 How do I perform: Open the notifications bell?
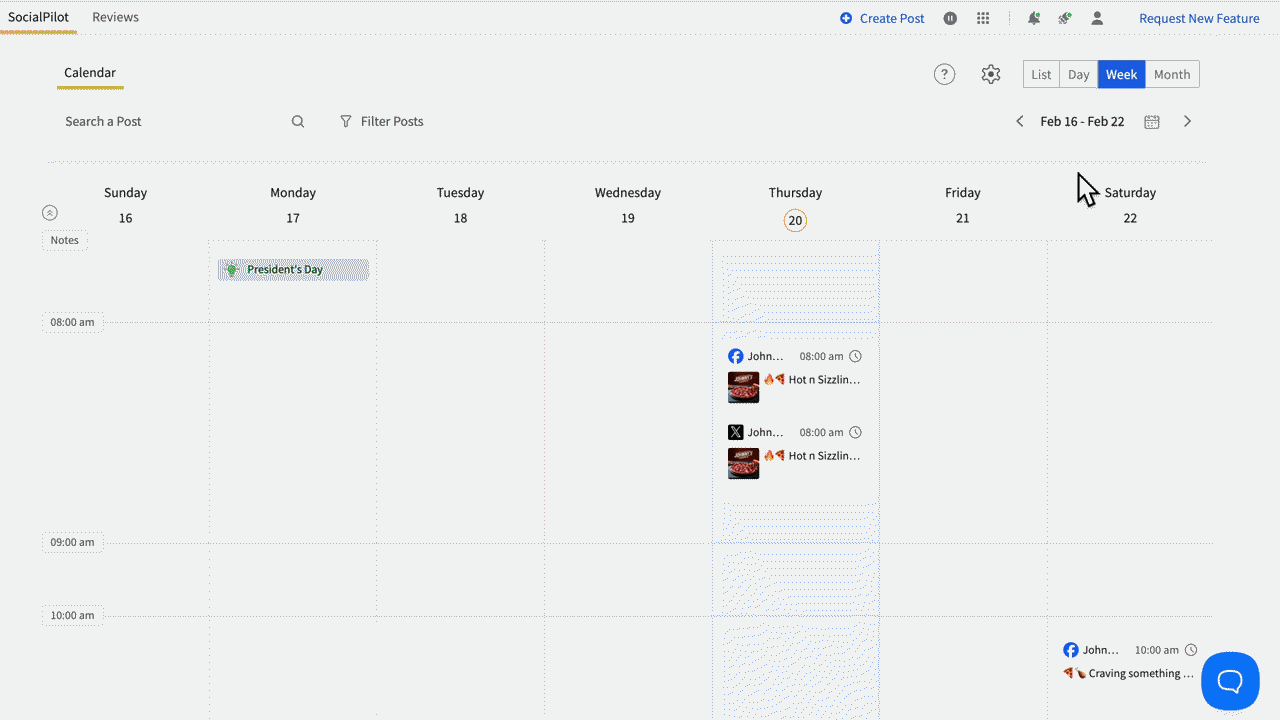pyautogui.click(x=1034, y=18)
